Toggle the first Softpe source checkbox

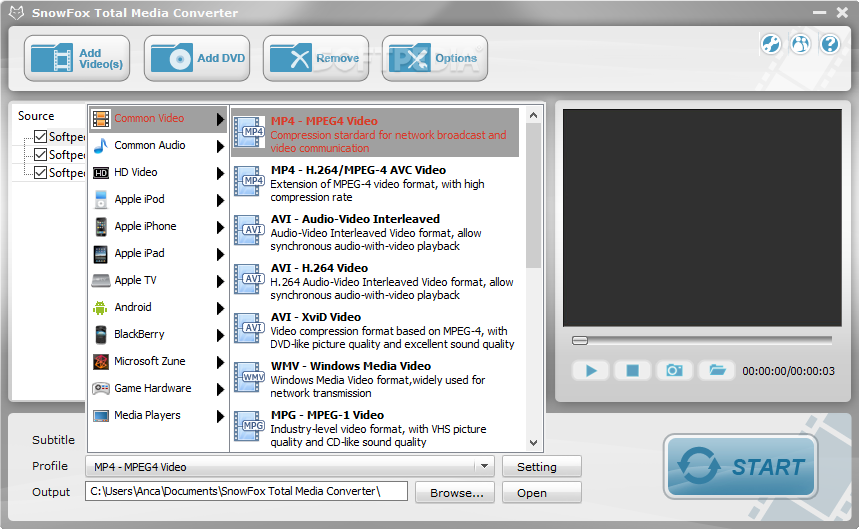tap(40, 136)
